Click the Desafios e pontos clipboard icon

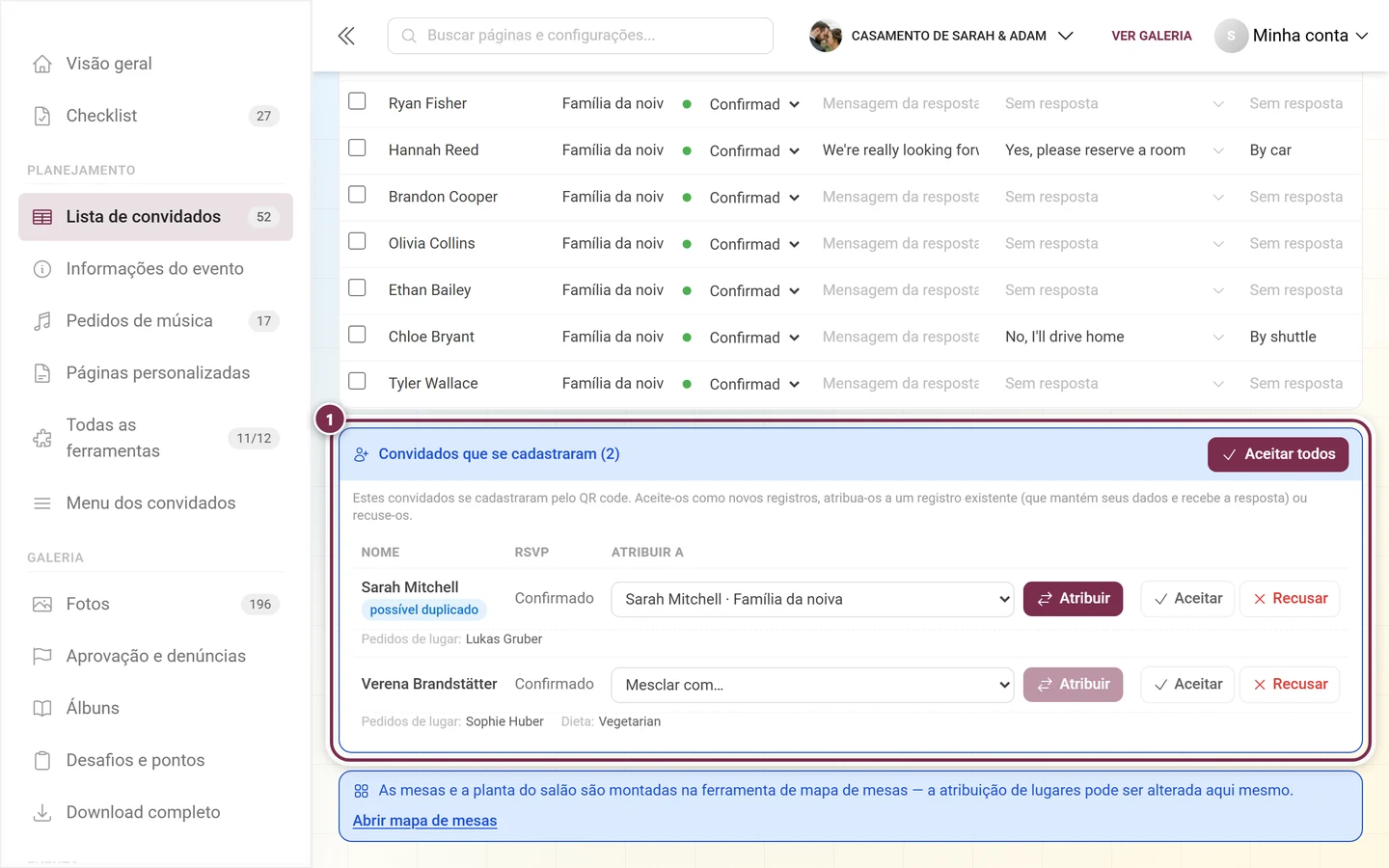tap(42, 761)
